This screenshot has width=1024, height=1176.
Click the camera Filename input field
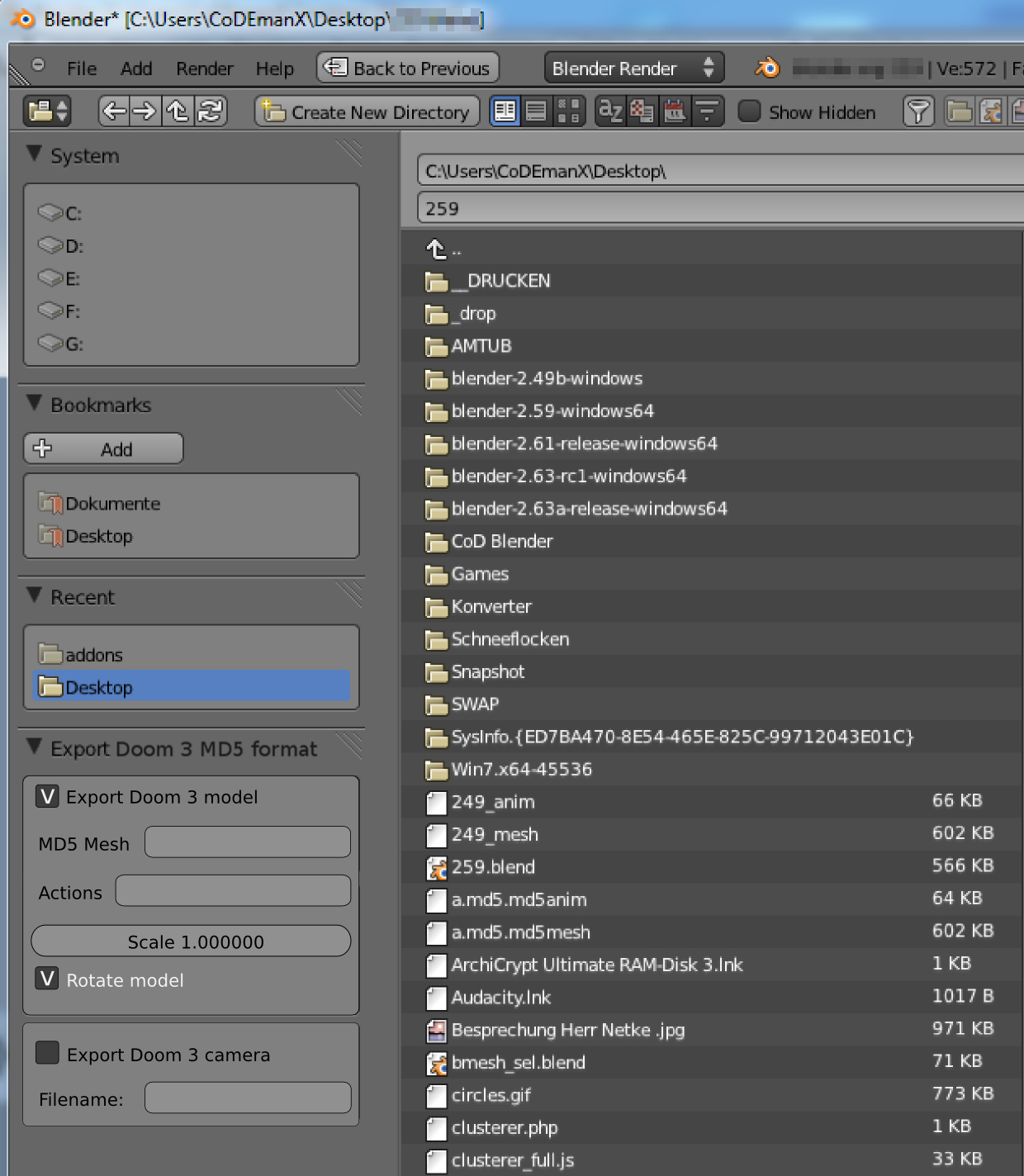click(x=248, y=1098)
